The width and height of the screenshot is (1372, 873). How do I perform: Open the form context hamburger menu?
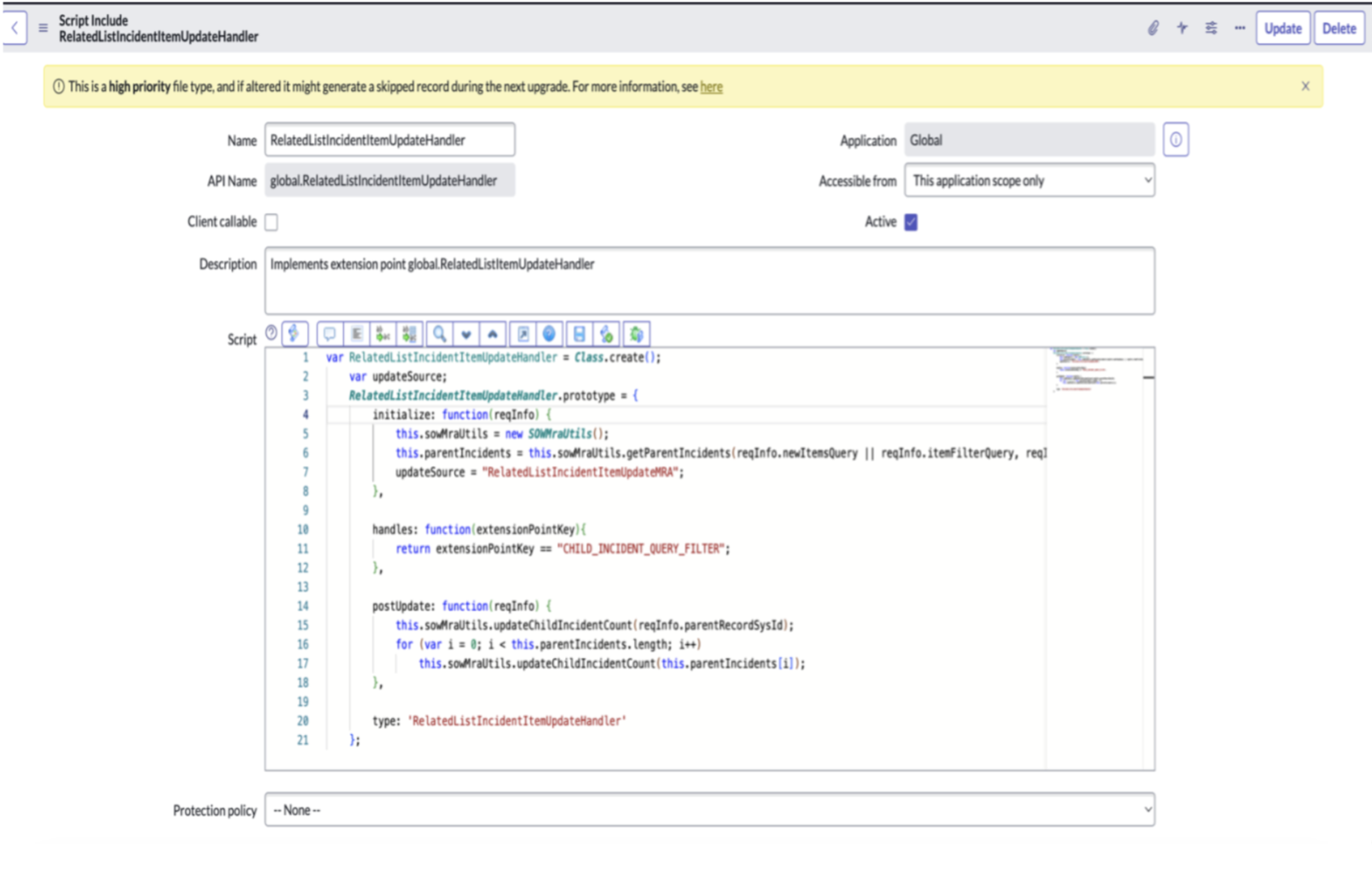click(43, 28)
